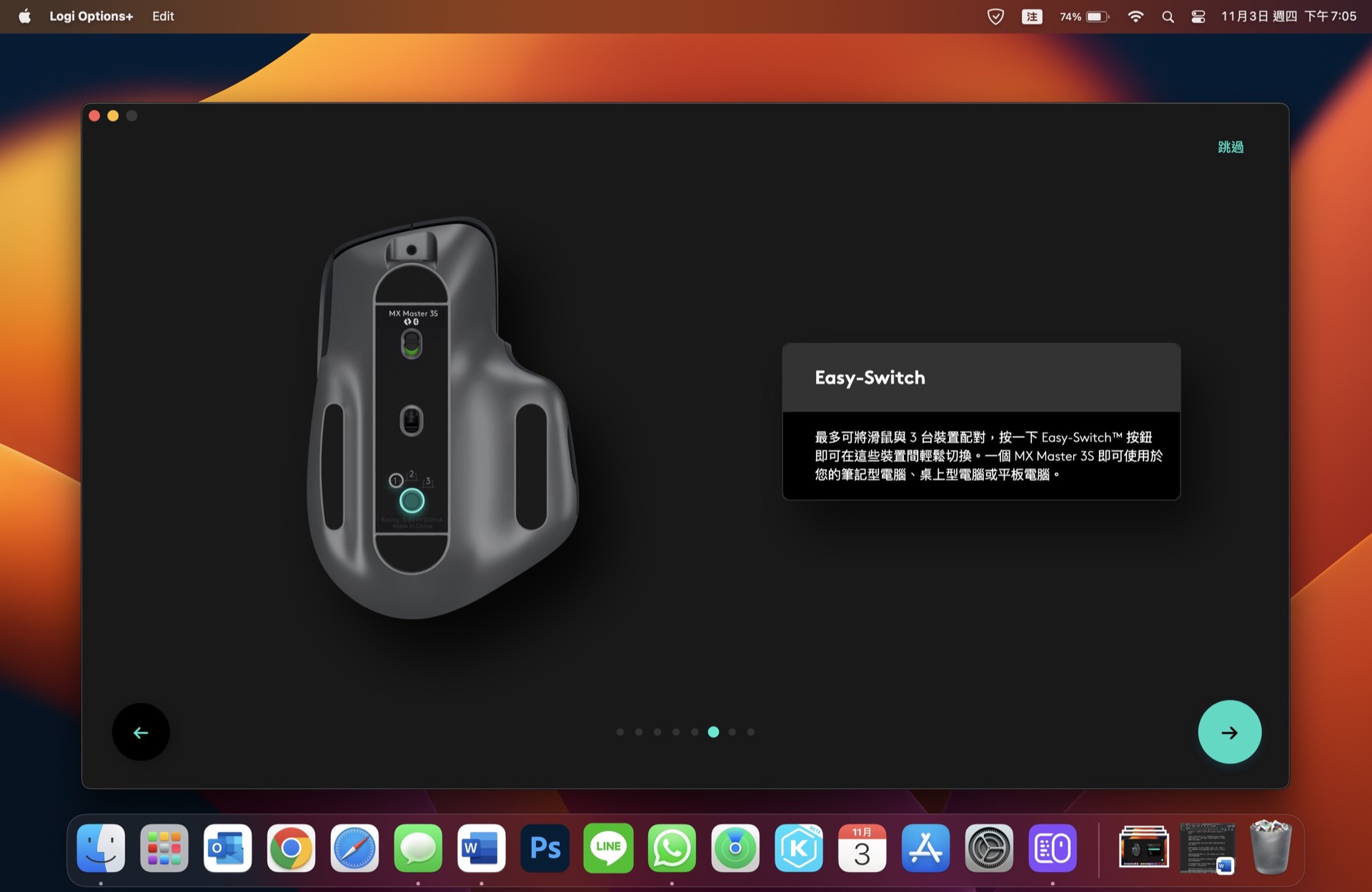Screen dimensions: 1372x892
Task: Open the security shield menu bar icon
Action: pos(995,16)
